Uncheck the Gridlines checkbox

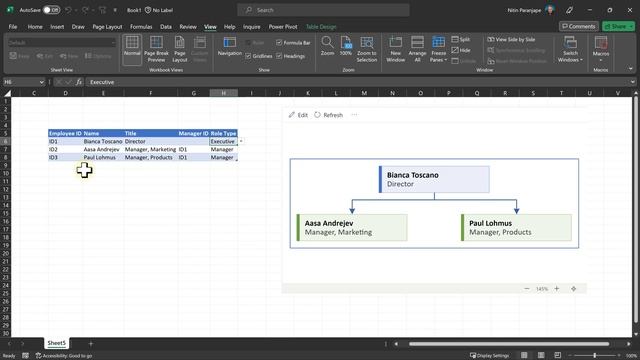click(248, 56)
